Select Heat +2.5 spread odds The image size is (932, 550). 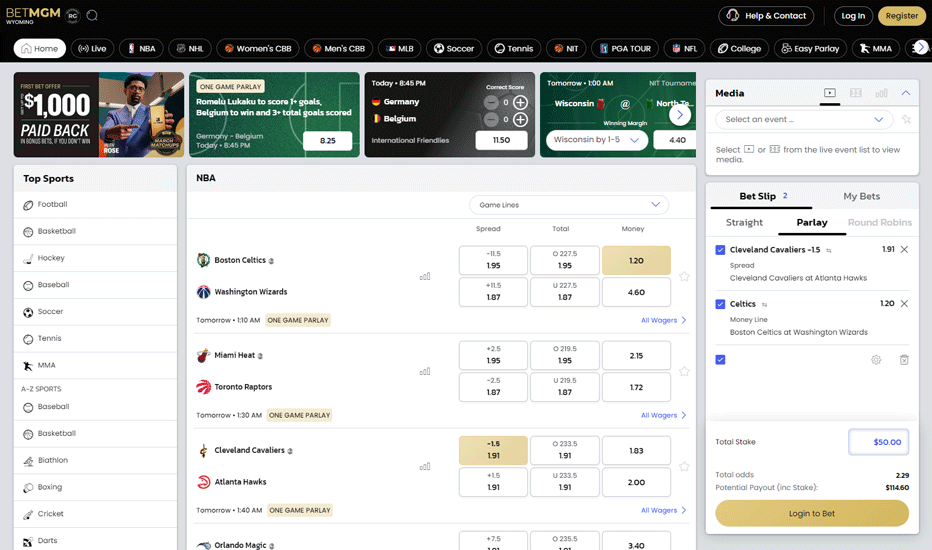(x=493, y=355)
